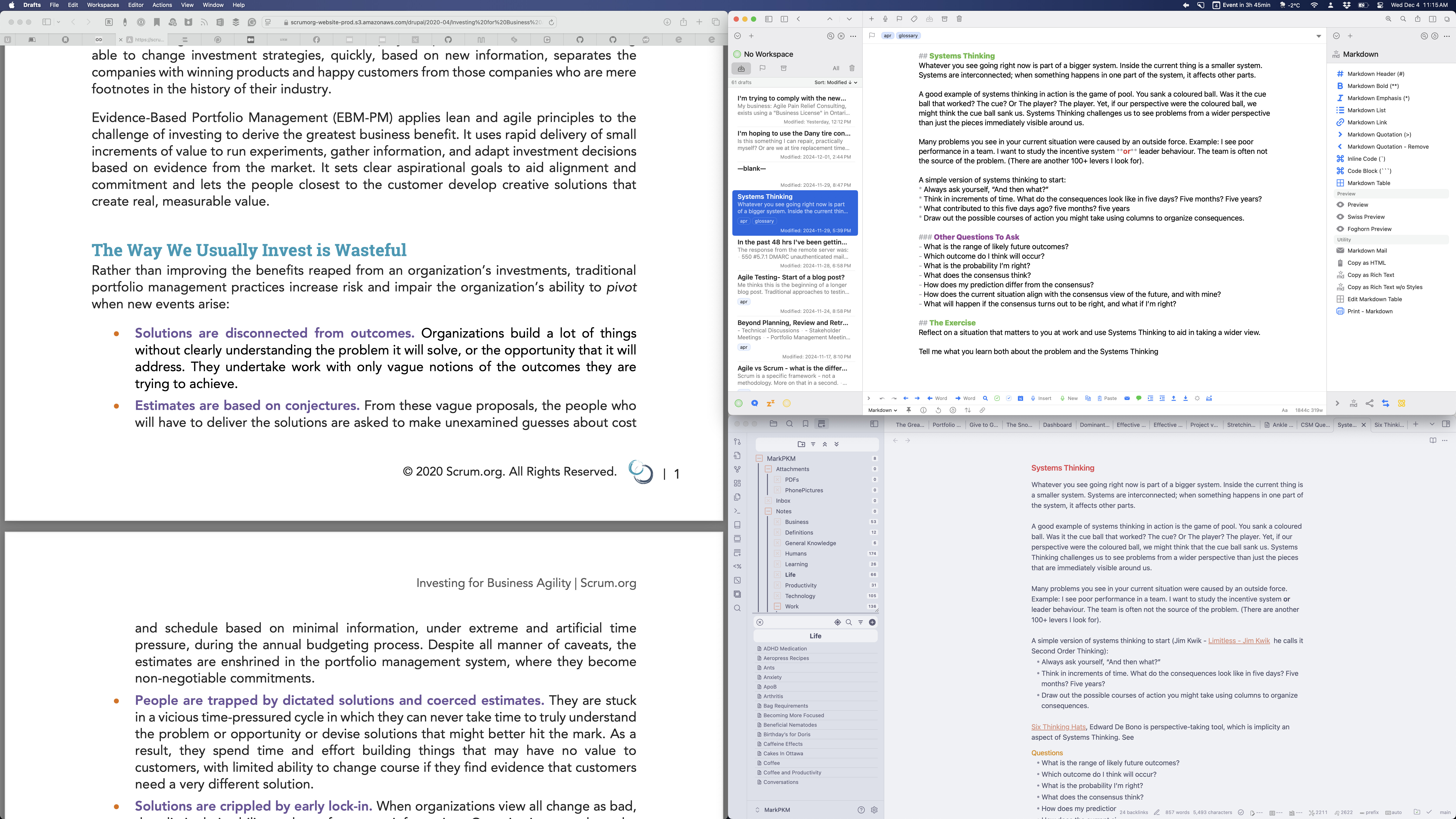Toggle the pin icon in Drafts editor bar

(x=908, y=410)
